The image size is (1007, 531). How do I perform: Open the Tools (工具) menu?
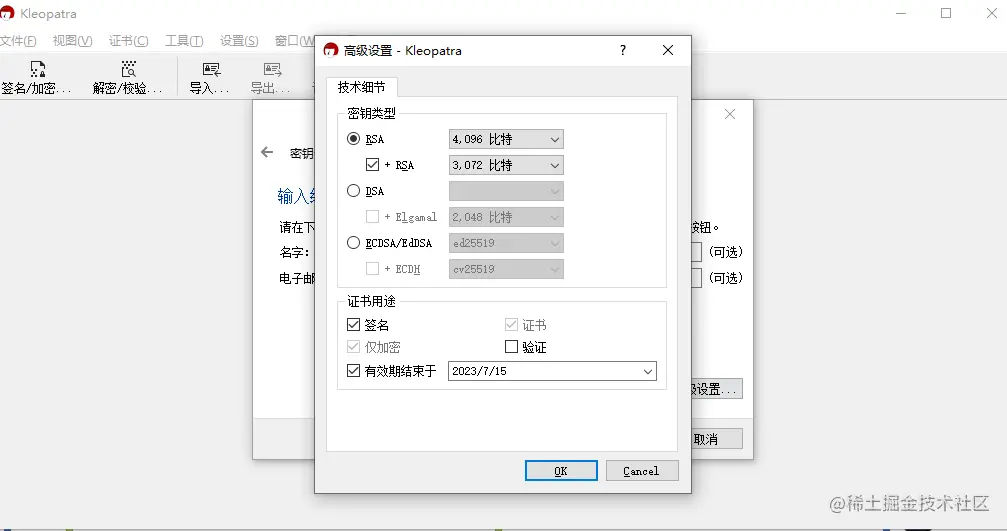click(184, 41)
